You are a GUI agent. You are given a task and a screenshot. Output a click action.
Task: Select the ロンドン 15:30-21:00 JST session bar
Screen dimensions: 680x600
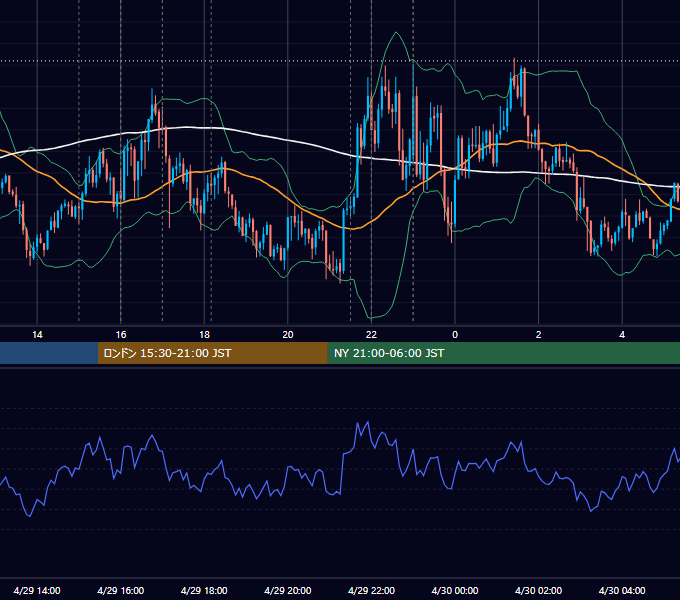coord(212,353)
